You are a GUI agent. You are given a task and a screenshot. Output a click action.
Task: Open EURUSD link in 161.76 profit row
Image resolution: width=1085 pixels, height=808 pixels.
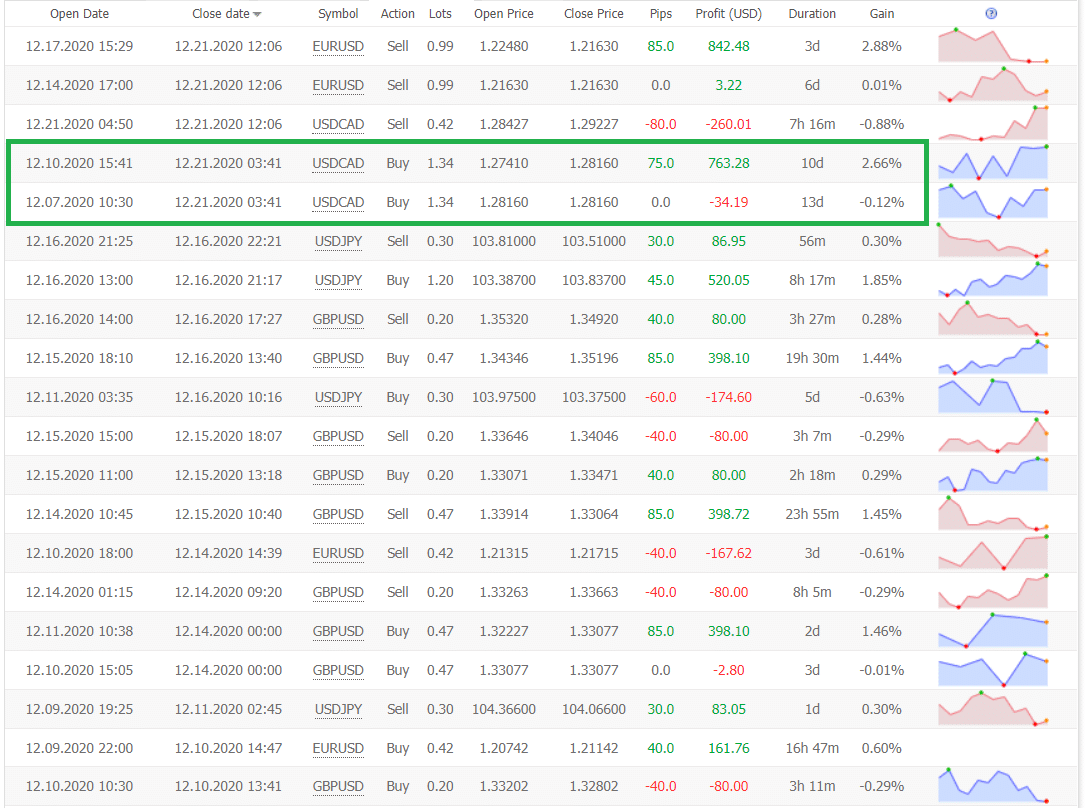[x=338, y=748]
